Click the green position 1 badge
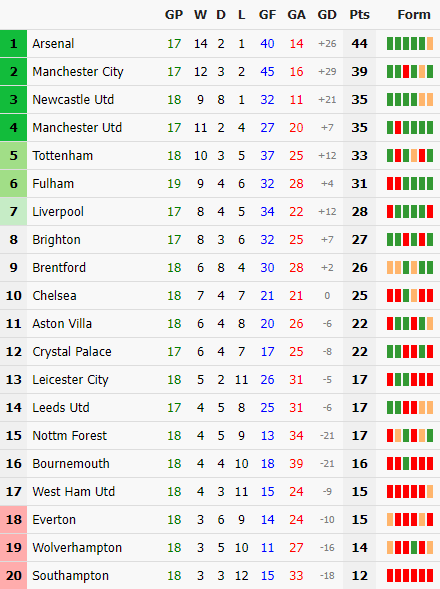The width and height of the screenshot is (440, 589). (x=14, y=44)
